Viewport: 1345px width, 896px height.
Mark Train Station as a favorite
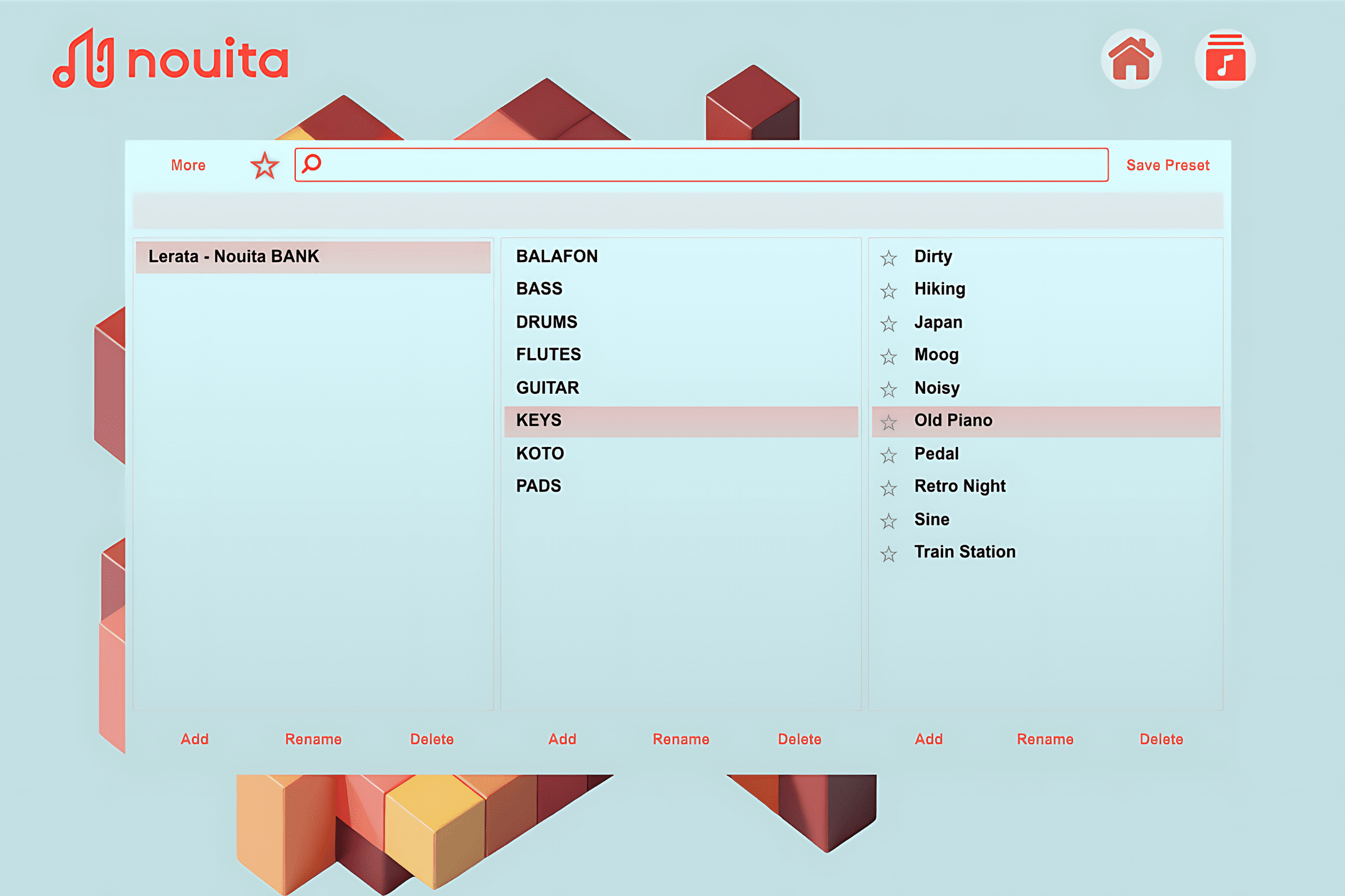click(889, 553)
